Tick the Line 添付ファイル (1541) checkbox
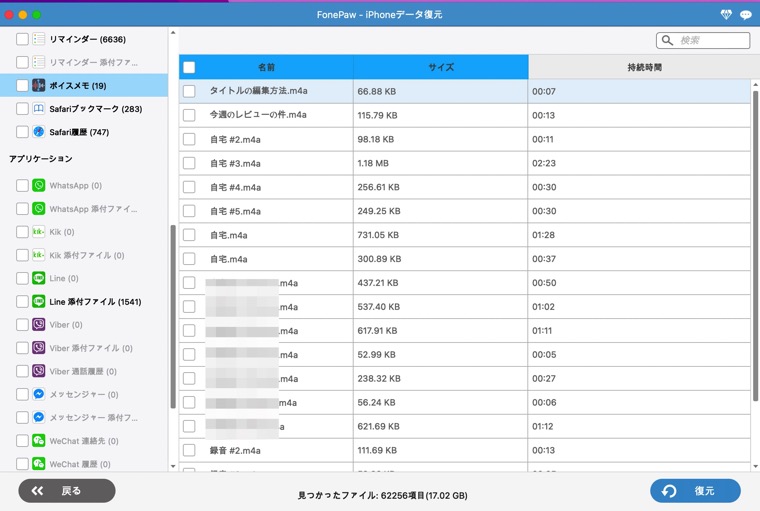The image size is (760, 511). (22, 302)
